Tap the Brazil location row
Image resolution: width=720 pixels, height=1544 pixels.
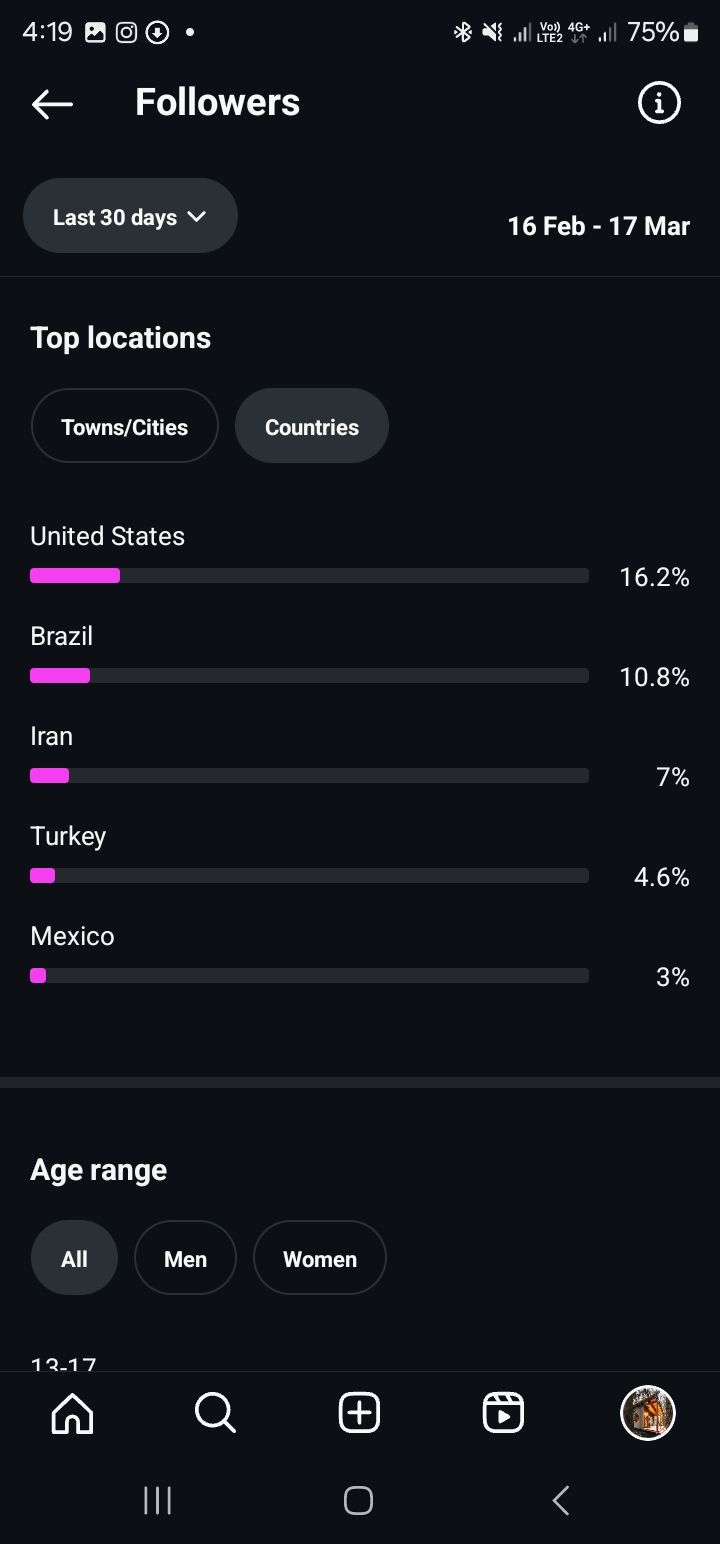[360, 656]
